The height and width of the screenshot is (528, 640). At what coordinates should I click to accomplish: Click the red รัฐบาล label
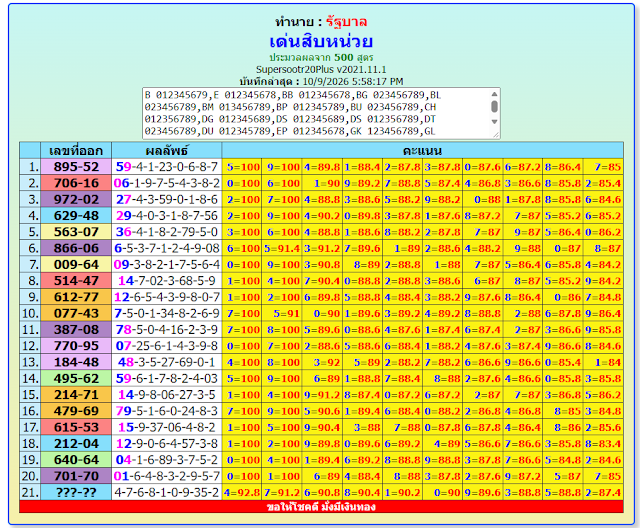point(346,22)
